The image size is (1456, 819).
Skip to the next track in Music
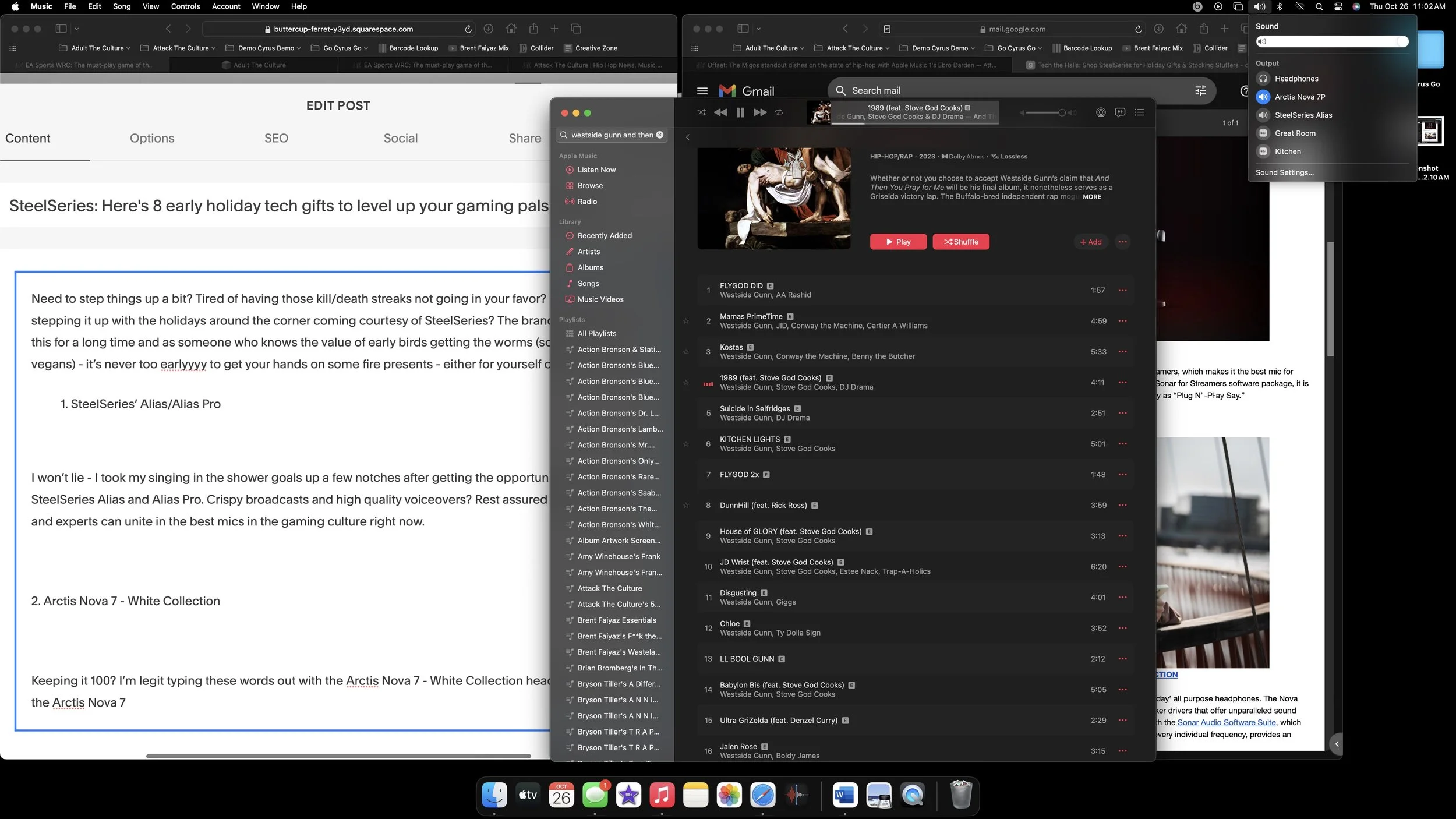pyautogui.click(x=760, y=112)
